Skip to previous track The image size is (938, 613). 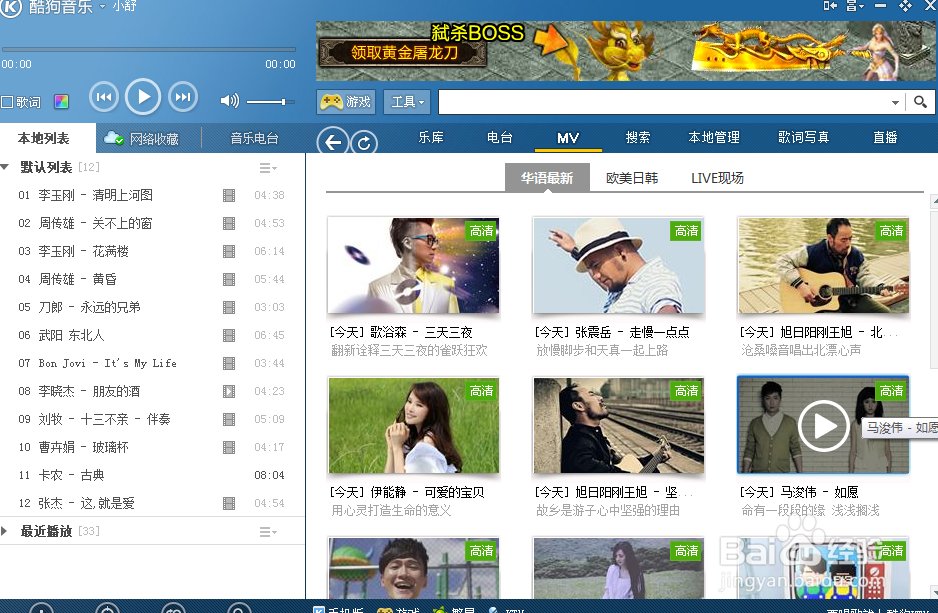tap(104, 97)
